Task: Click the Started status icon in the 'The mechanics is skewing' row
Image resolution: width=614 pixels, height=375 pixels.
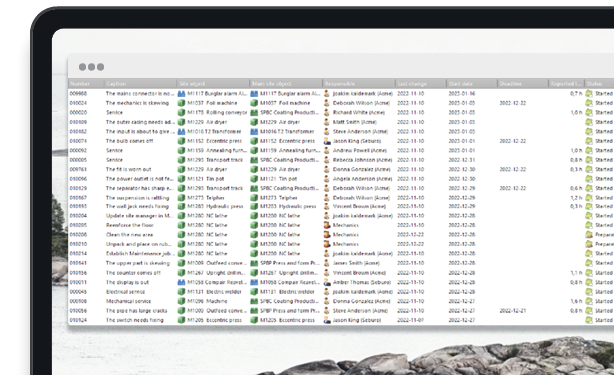Action: 589,103
